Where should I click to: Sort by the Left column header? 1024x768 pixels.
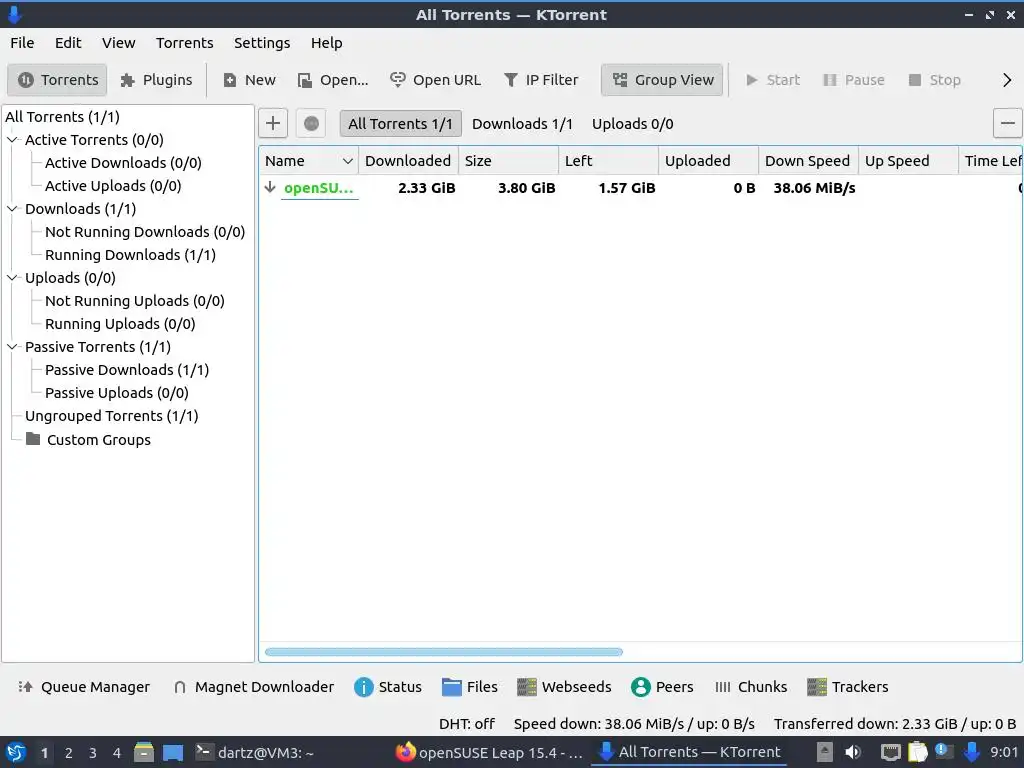(608, 161)
